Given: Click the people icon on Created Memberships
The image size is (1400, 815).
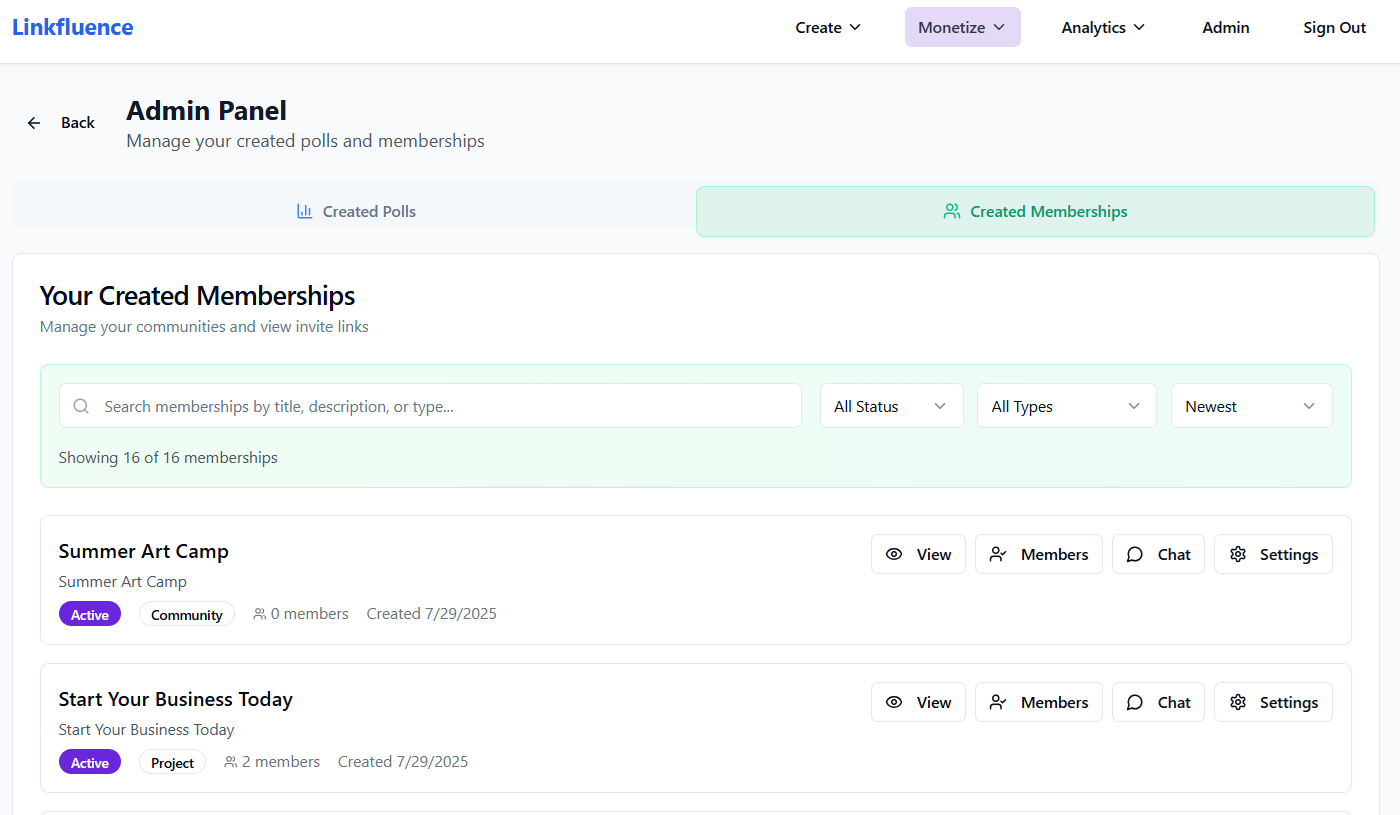Looking at the screenshot, I should pos(952,211).
